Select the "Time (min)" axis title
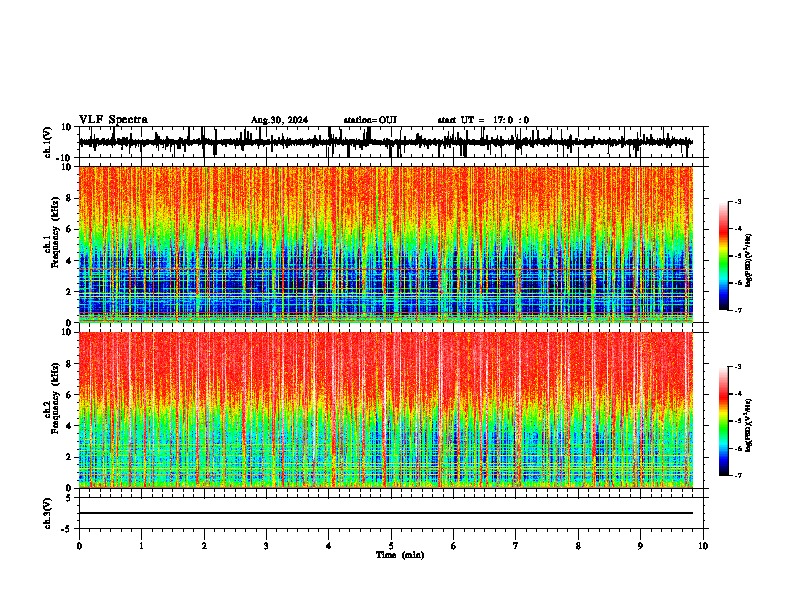Viewport: 792px width, 612px height. point(400,555)
